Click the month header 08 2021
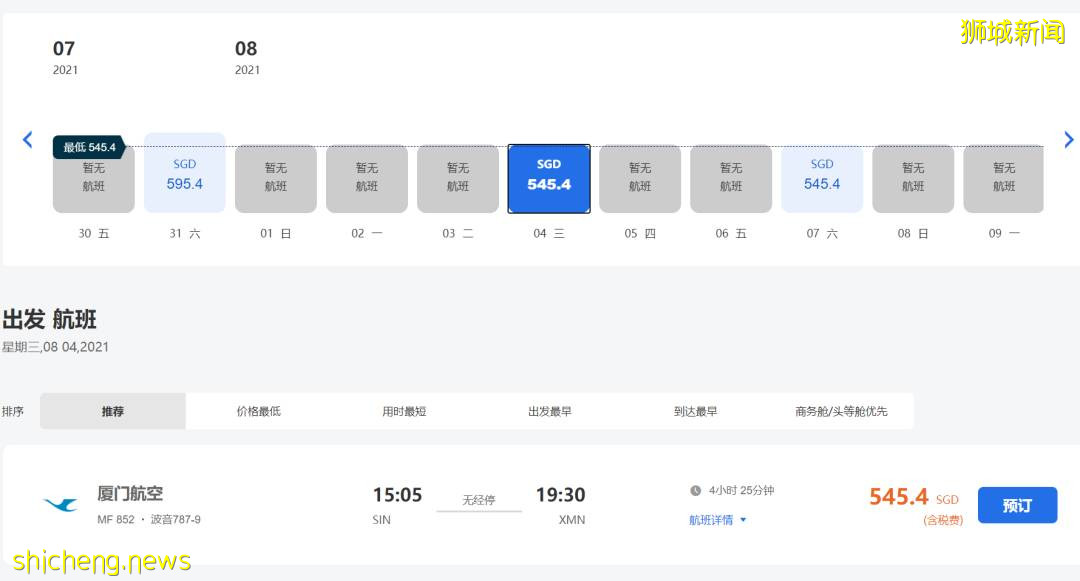1080x581 pixels. click(x=247, y=55)
